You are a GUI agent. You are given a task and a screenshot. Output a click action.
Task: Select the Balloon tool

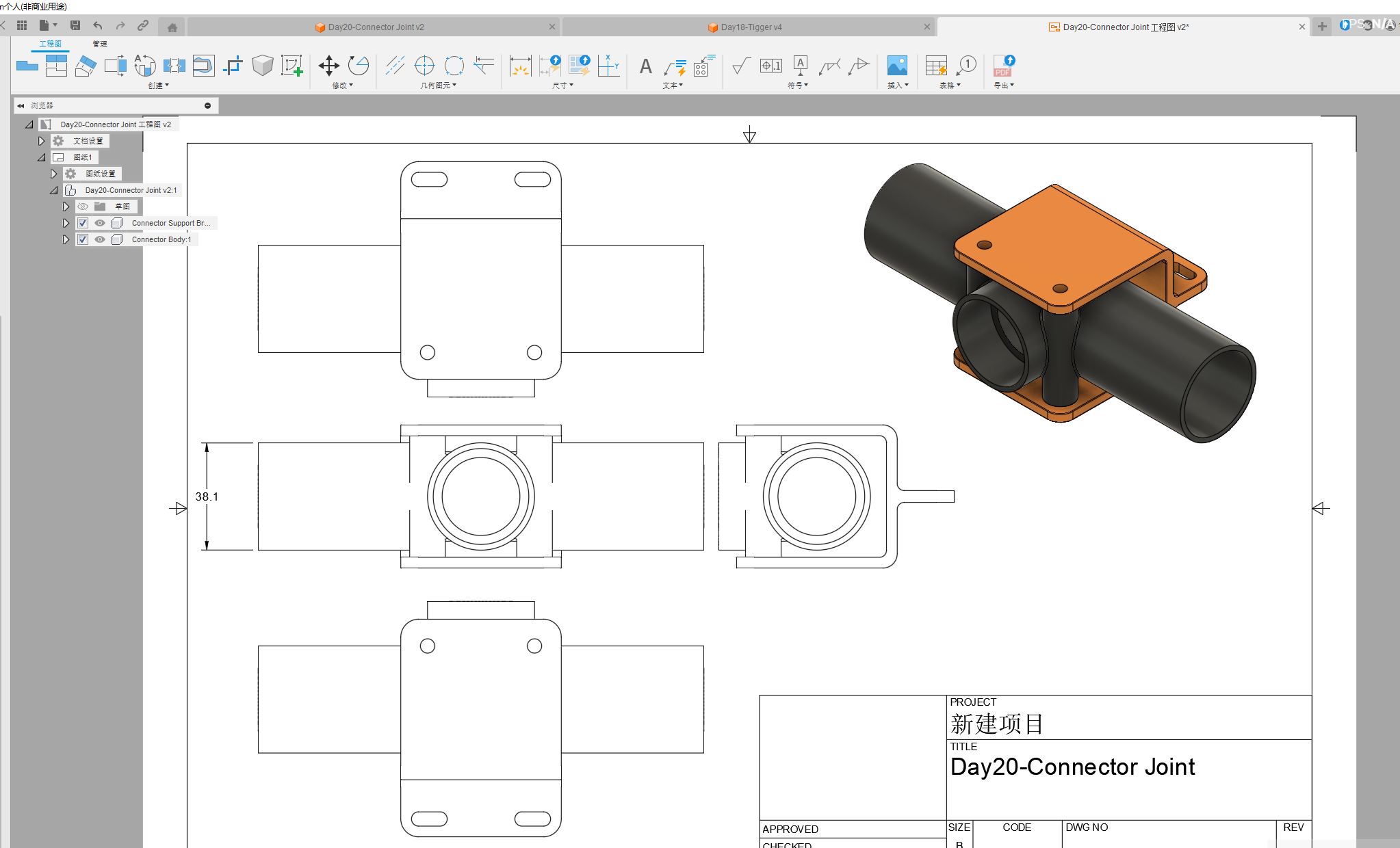(x=966, y=66)
